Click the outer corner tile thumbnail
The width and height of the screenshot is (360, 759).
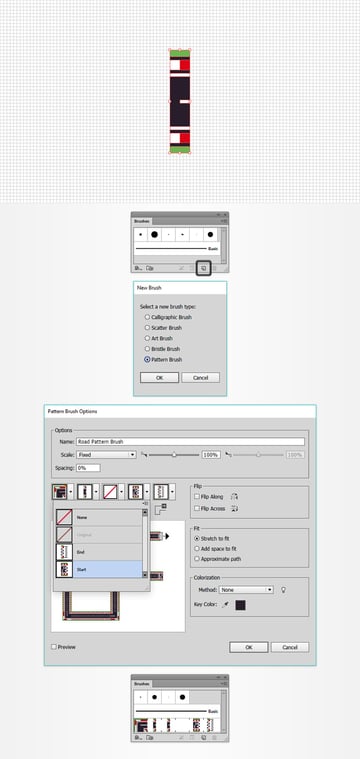pos(60,492)
